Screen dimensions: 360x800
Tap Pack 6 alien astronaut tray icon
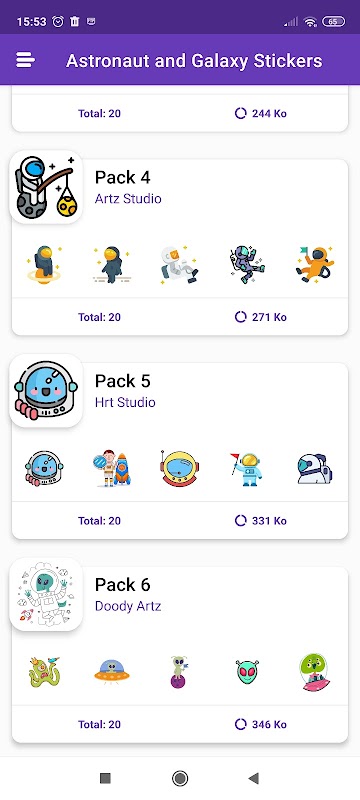[46, 594]
